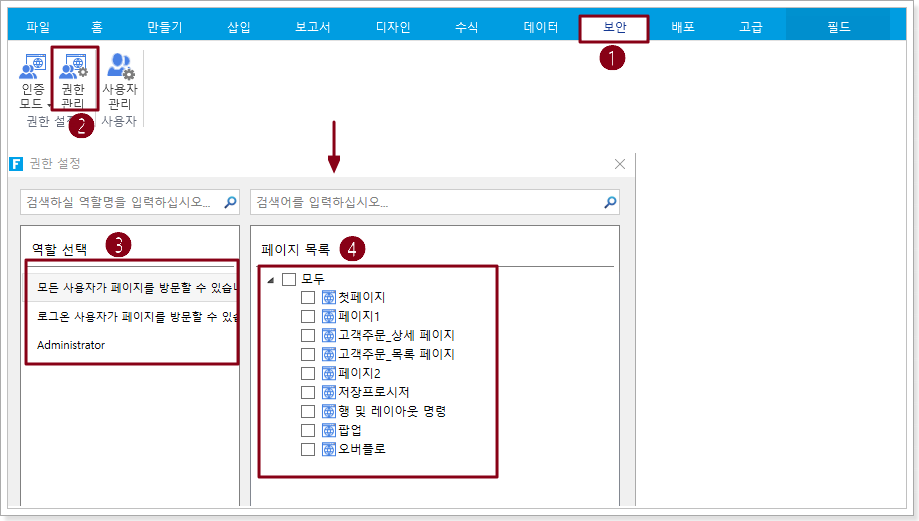The height and width of the screenshot is (521, 919).
Task: Tick the 고객주문_상세 페이지 checkbox
Action: (308, 335)
